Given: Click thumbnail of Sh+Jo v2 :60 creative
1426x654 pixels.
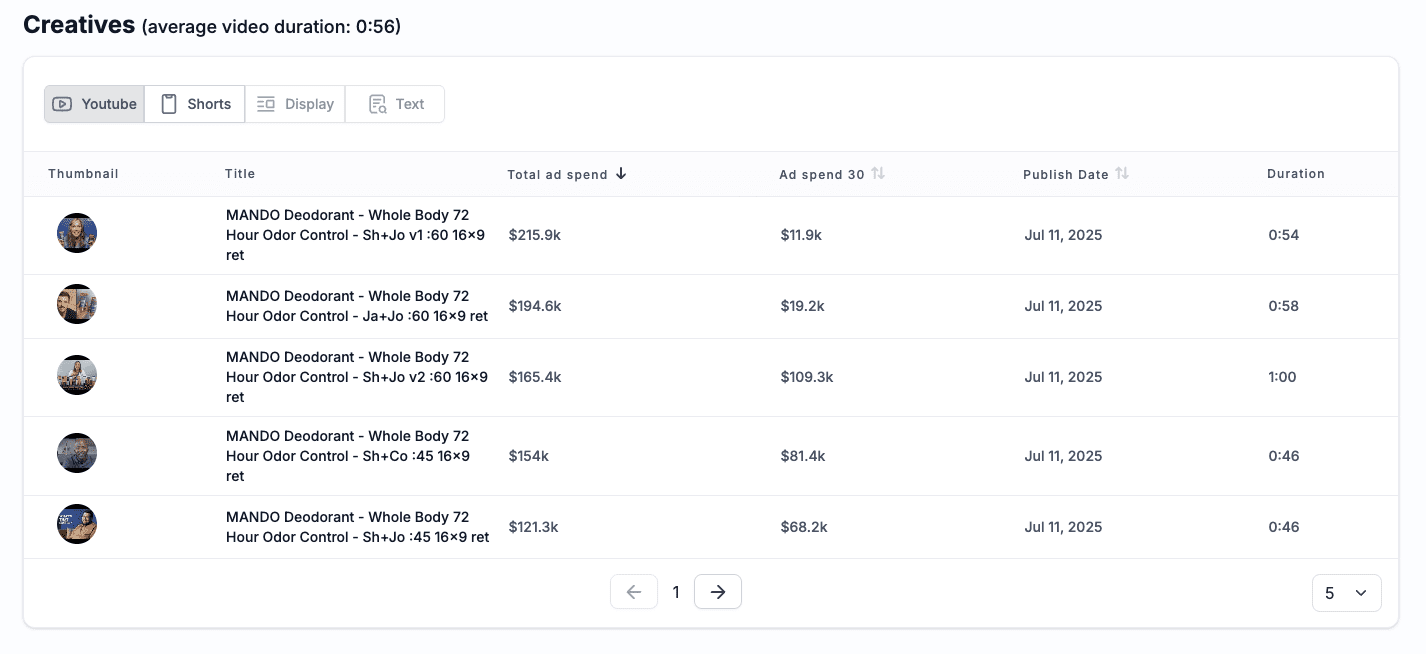Looking at the screenshot, I should tap(77, 376).
